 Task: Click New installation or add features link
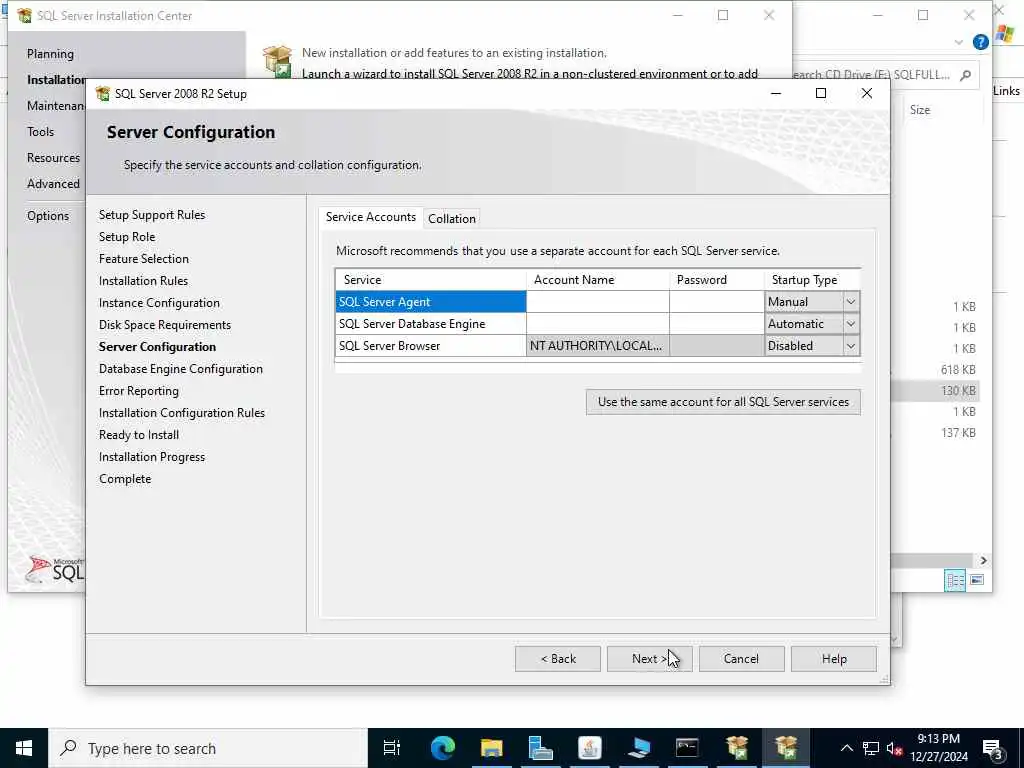coord(454,53)
